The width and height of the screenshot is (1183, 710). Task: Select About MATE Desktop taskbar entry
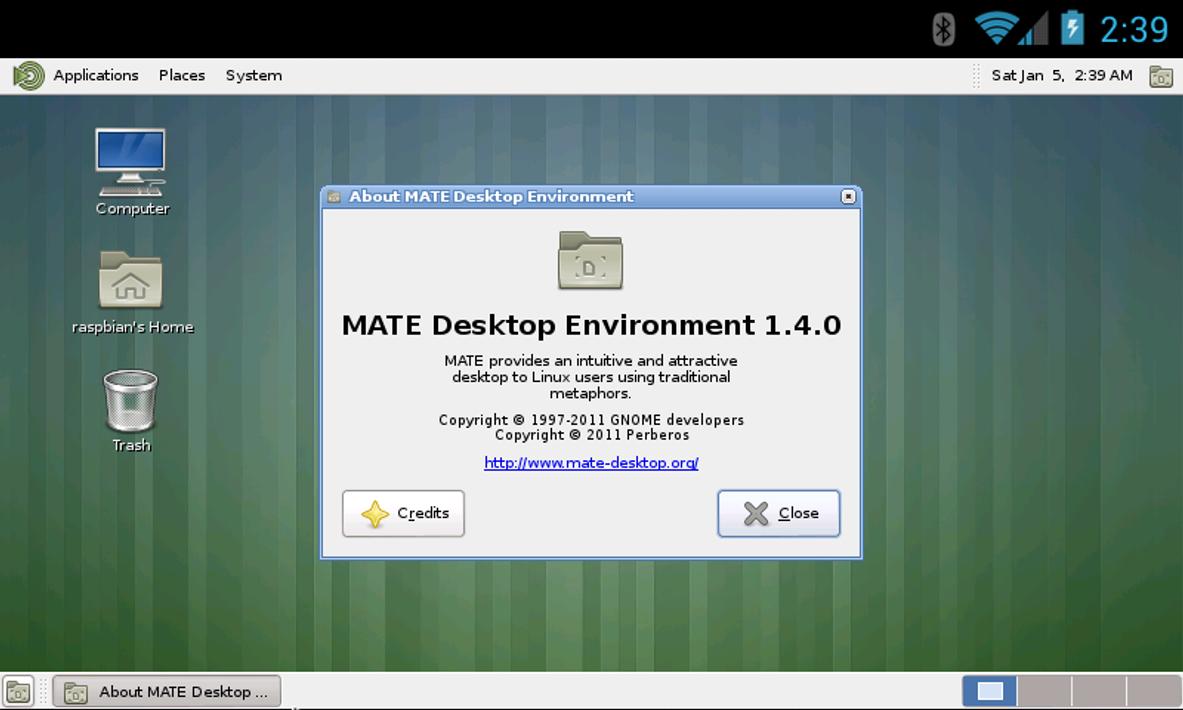point(167,691)
